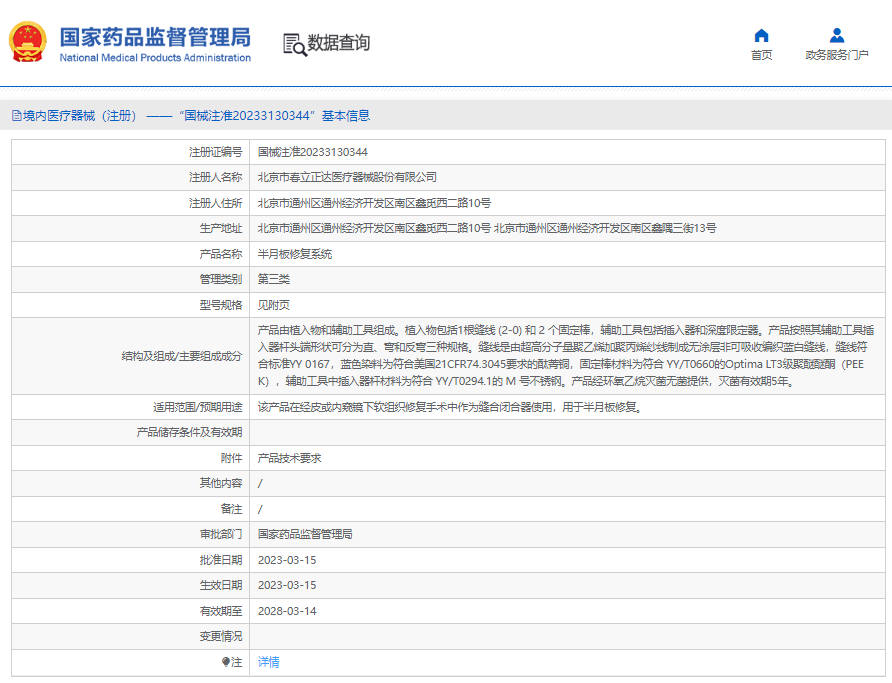The width and height of the screenshot is (892, 683).
Task: Click the 政务服务门户 text link
Action: [837, 55]
